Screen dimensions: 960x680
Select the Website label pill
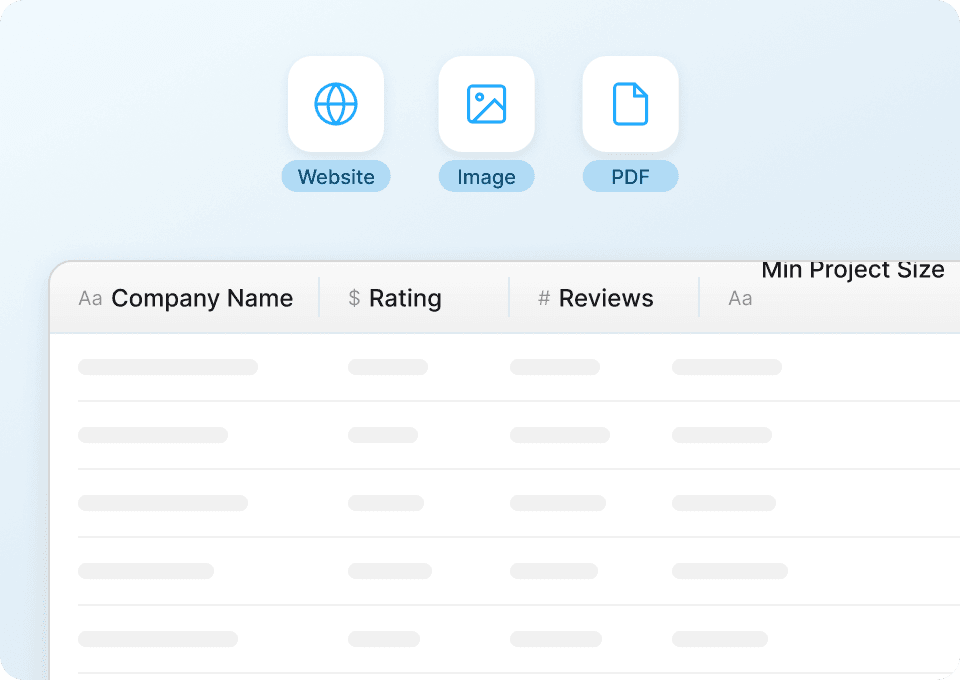click(336, 177)
